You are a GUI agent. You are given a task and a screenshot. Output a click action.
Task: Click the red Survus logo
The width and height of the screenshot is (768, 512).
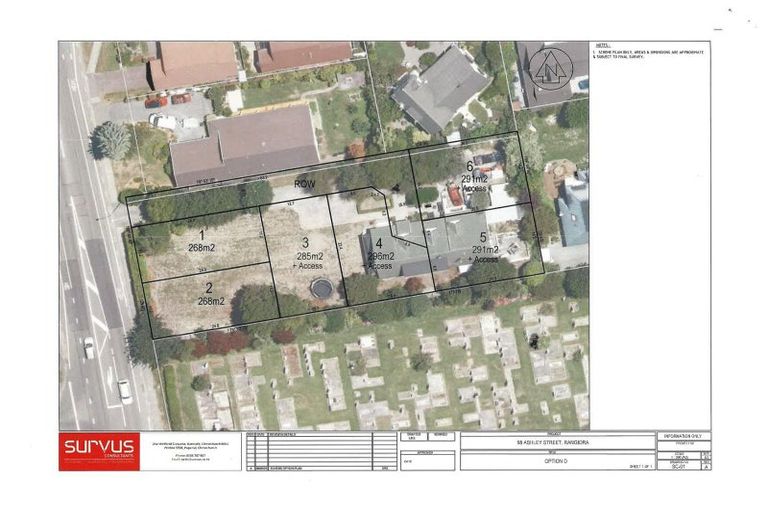99,451
